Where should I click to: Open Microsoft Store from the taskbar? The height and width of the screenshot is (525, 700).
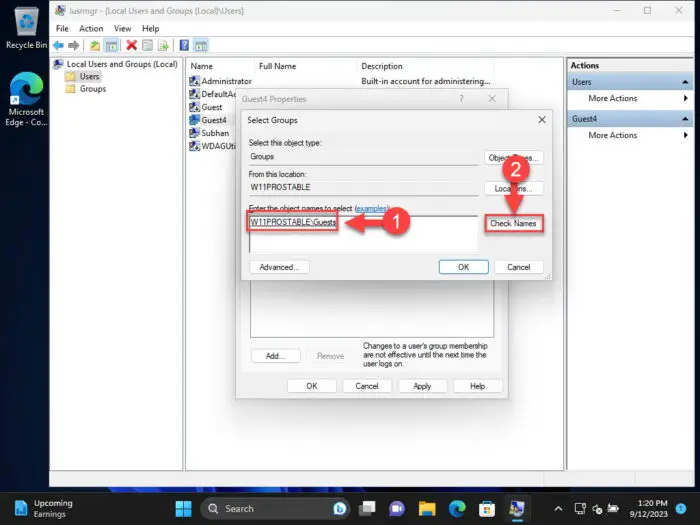point(487,508)
